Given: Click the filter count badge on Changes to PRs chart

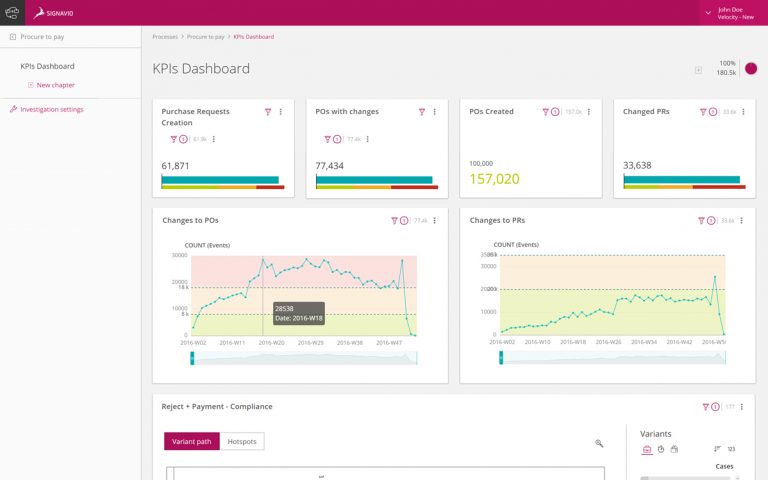Looking at the screenshot, I should coord(711,221).
